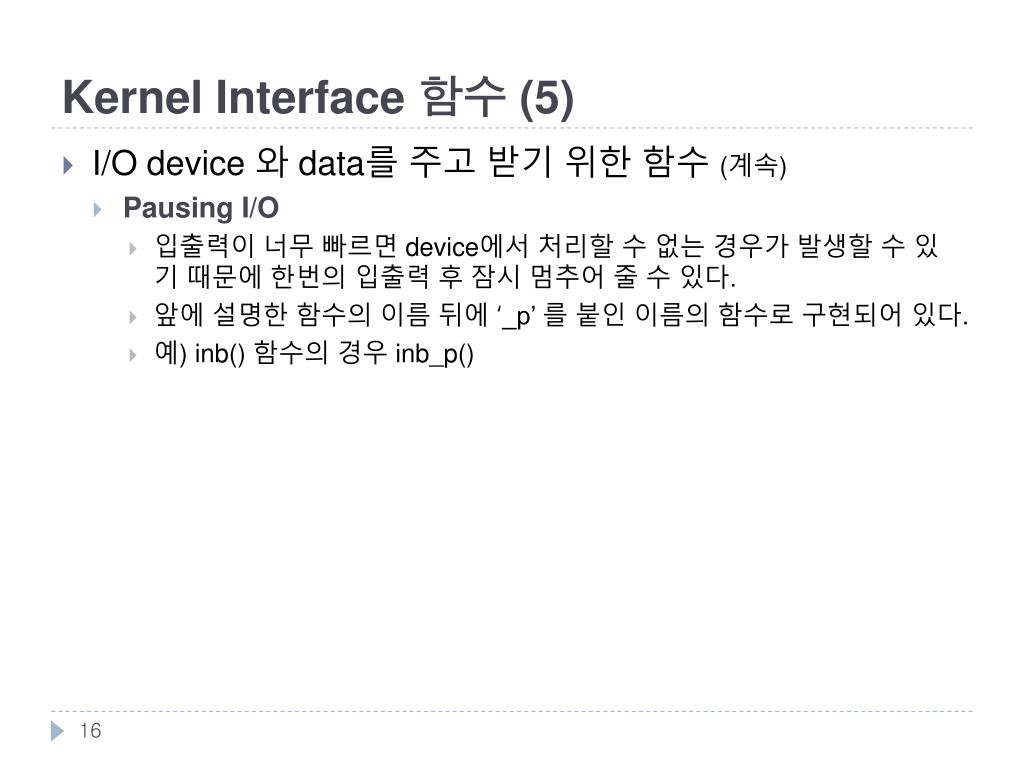
Task: Click the inb() text in the example line
Action: pyautogui.click(x=220, y=354)
